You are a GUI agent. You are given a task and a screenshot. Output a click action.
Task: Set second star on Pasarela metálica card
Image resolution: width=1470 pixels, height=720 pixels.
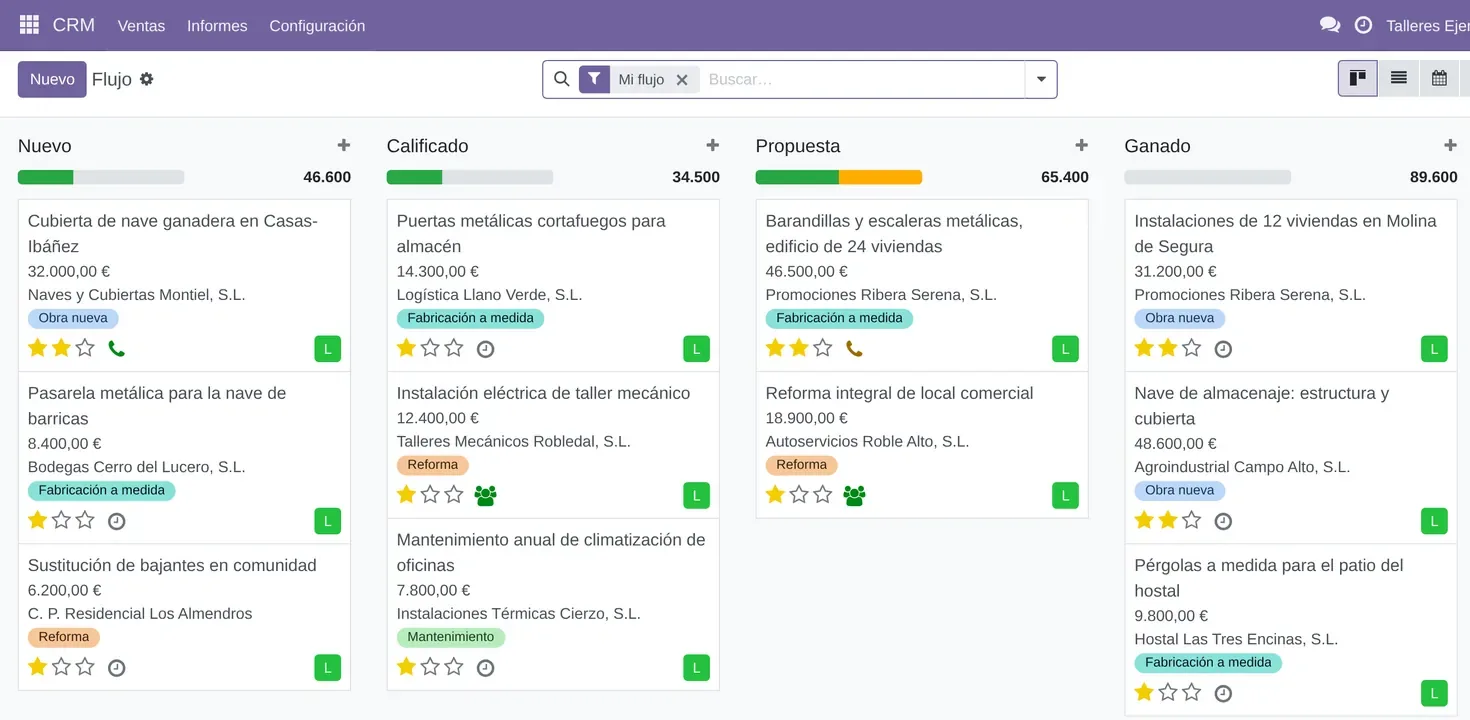(61, 520)
